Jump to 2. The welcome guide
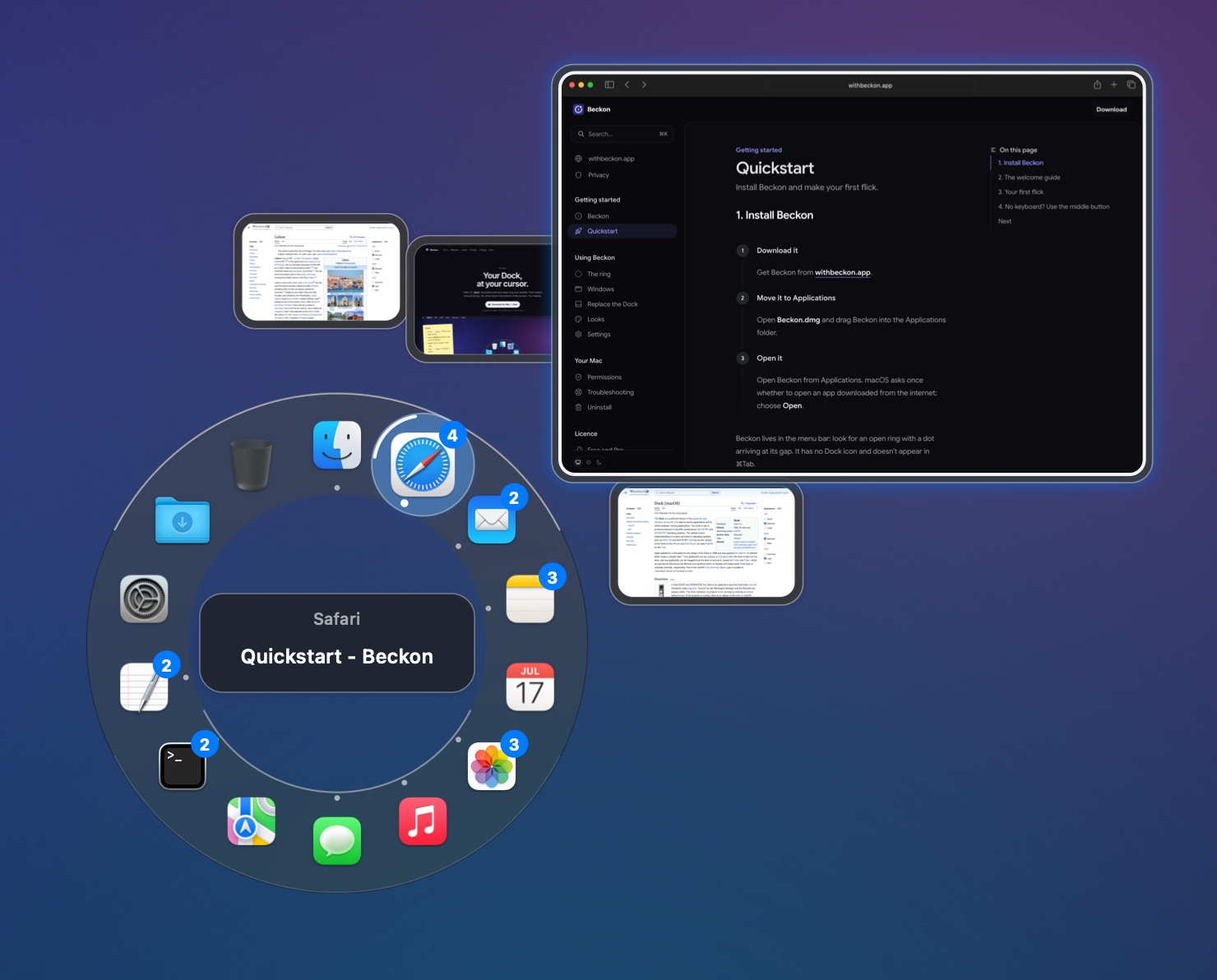Screen dimensions: 1217x980 tap(1029, 178)
